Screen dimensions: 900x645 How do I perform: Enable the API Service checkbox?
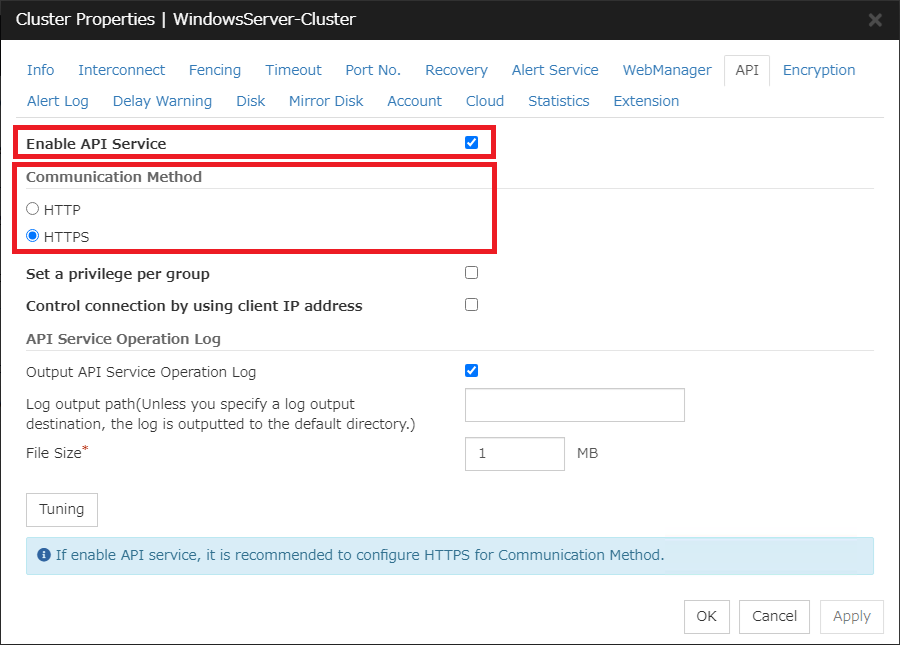tap(471, 142)
